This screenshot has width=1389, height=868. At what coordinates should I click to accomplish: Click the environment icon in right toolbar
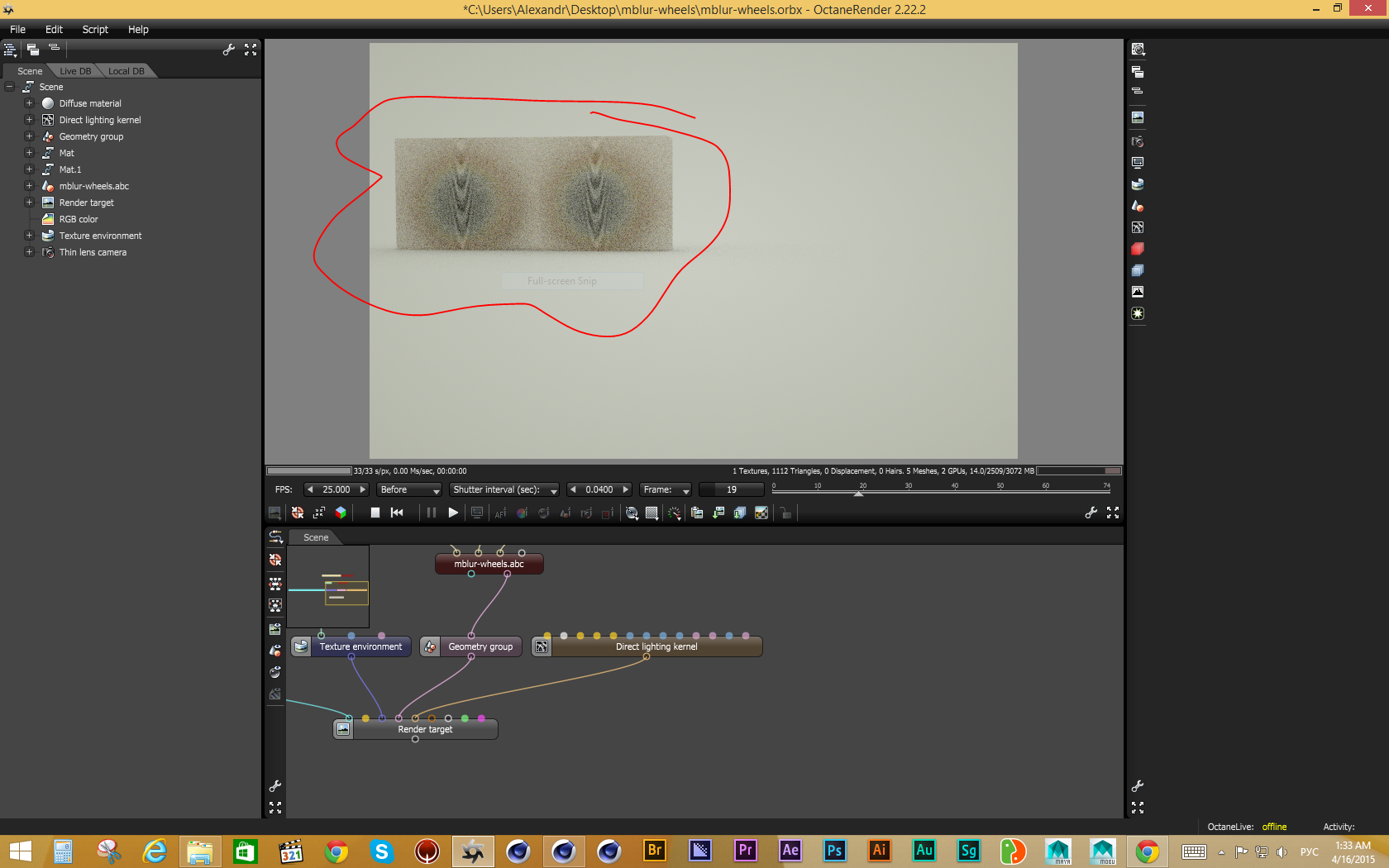1138,184
